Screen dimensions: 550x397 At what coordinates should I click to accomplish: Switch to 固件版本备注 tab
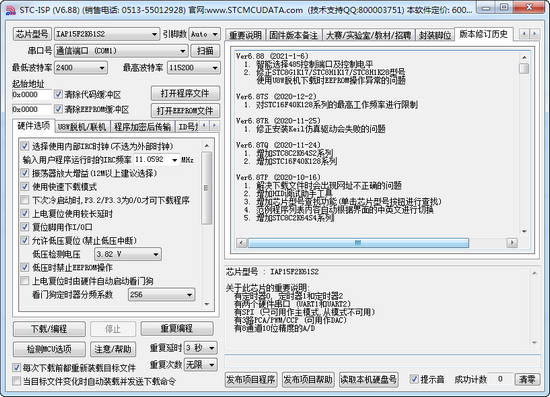point(294,35)
